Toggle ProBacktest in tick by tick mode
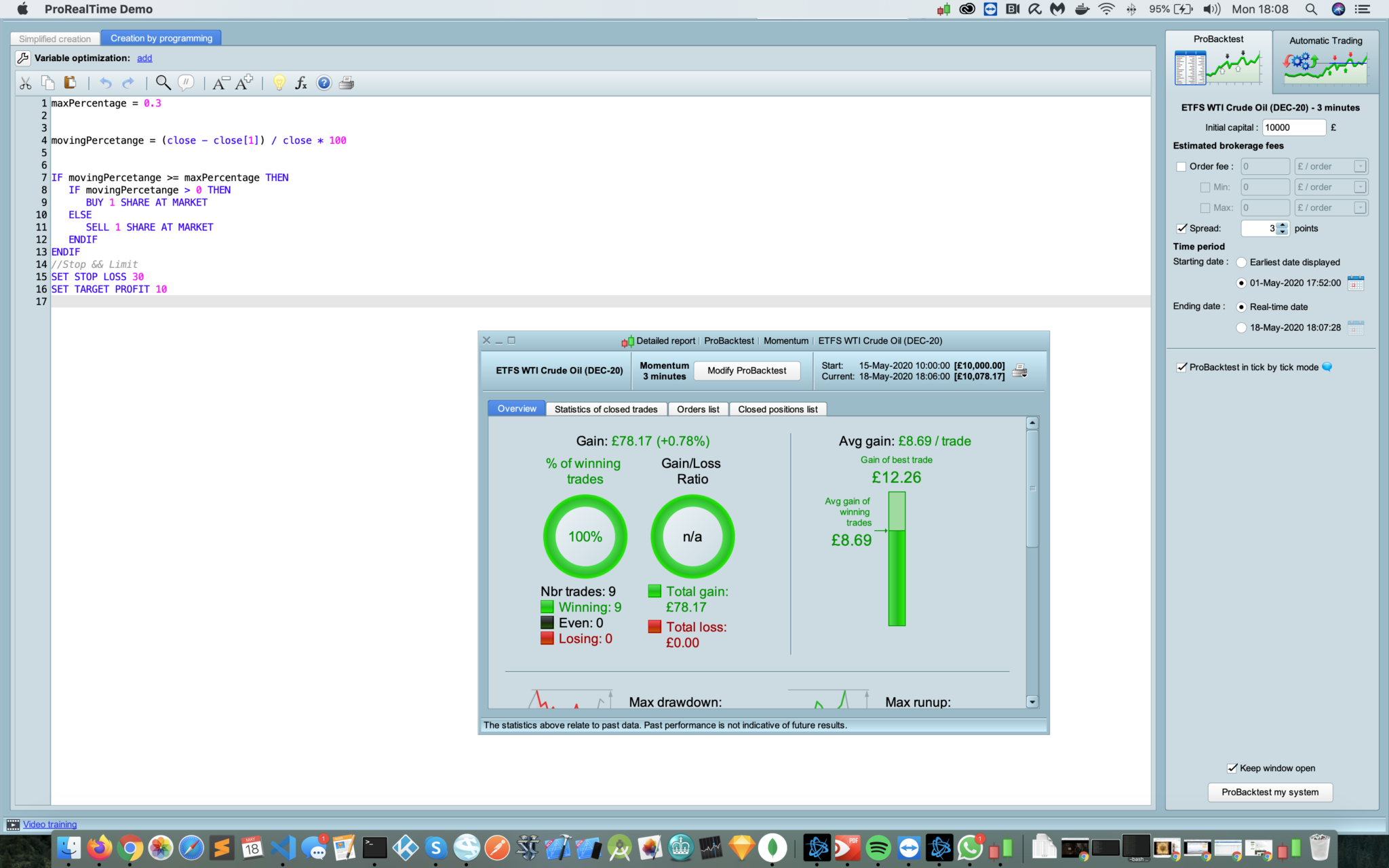The image size is (1389, 868). pyautogui.click(x=1182, y=367)
